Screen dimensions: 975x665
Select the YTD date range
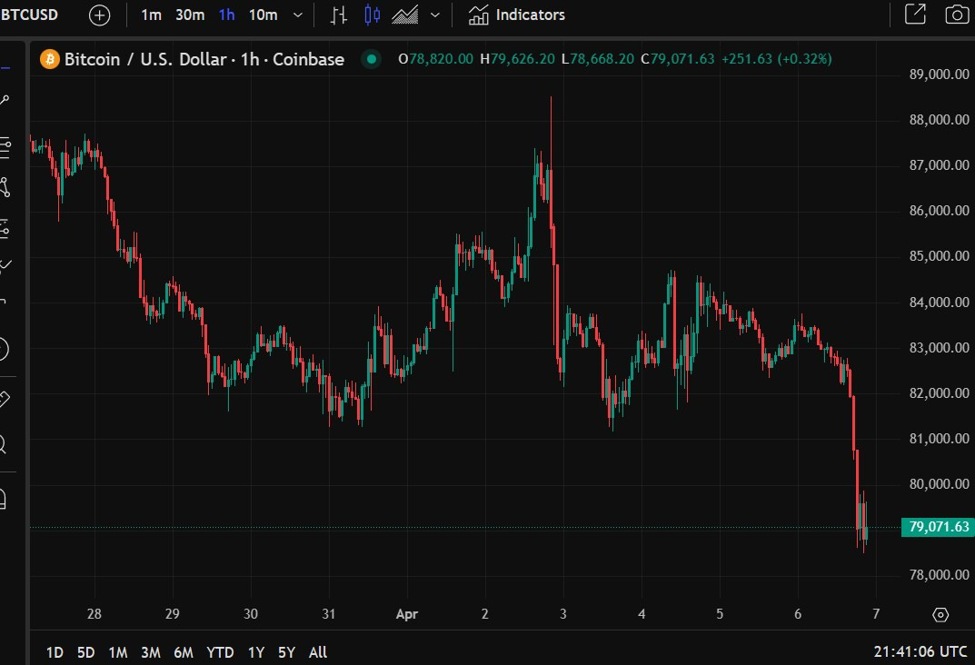[x=220, y=652]
